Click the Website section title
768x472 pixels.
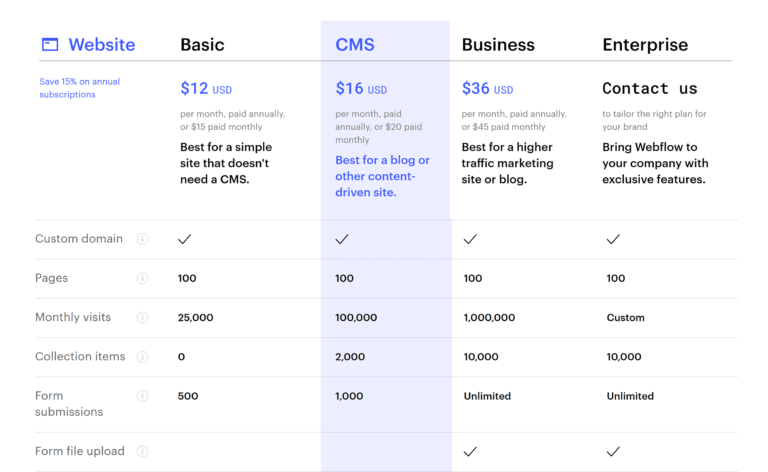[101, 45]
